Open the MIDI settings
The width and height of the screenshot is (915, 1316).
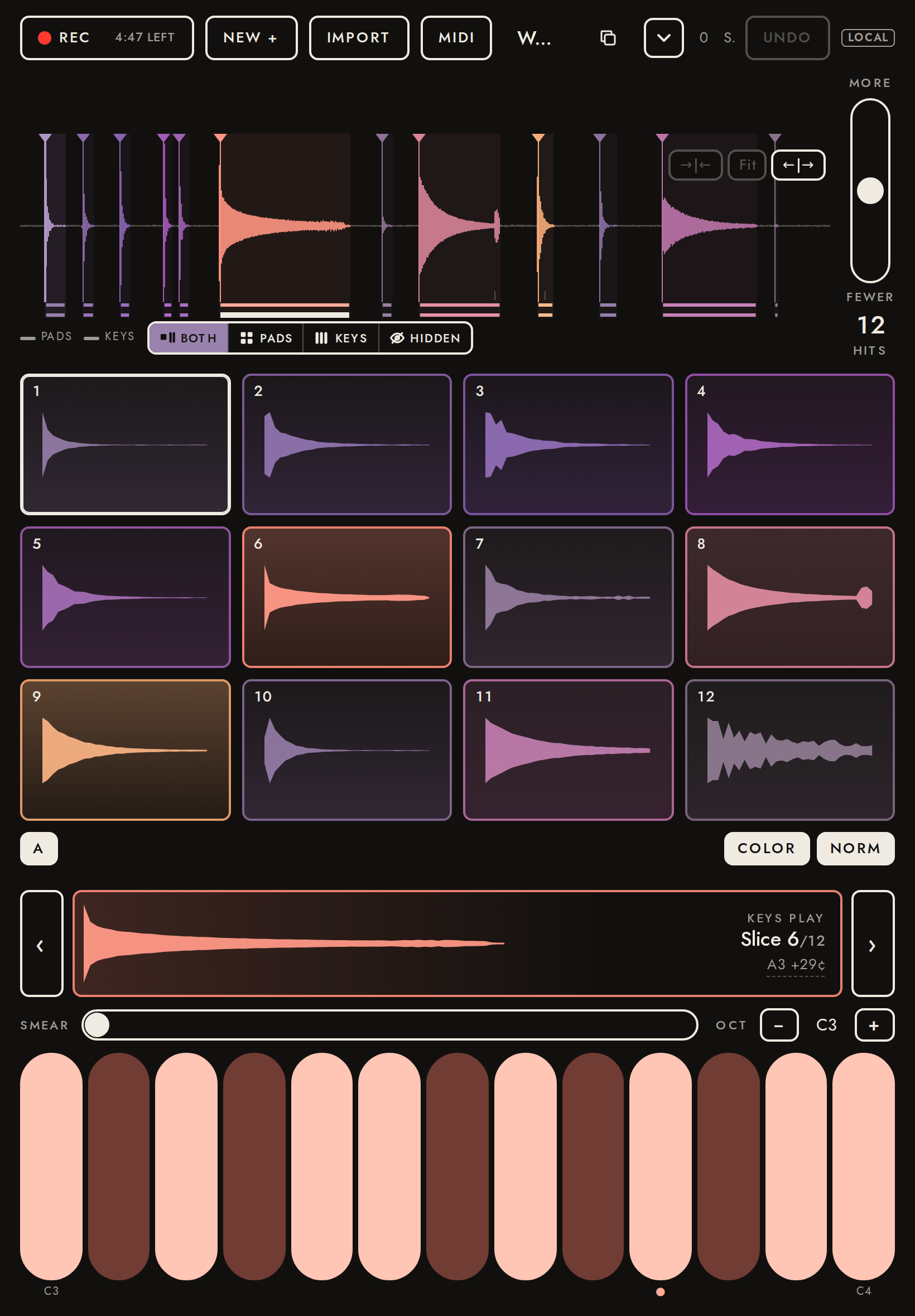click(x=456, y=38)
